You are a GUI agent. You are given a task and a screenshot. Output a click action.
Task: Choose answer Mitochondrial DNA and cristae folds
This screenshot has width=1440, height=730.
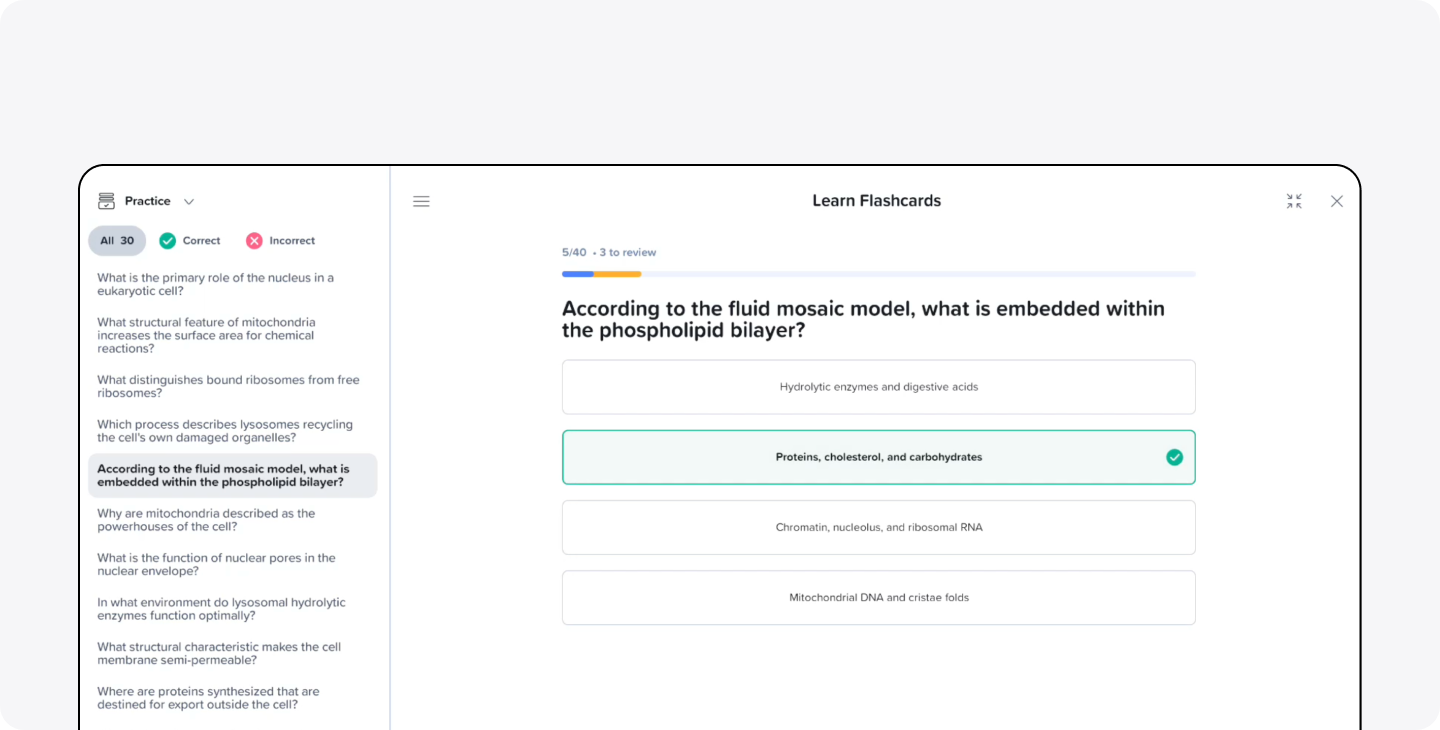(x=879, y=597)
